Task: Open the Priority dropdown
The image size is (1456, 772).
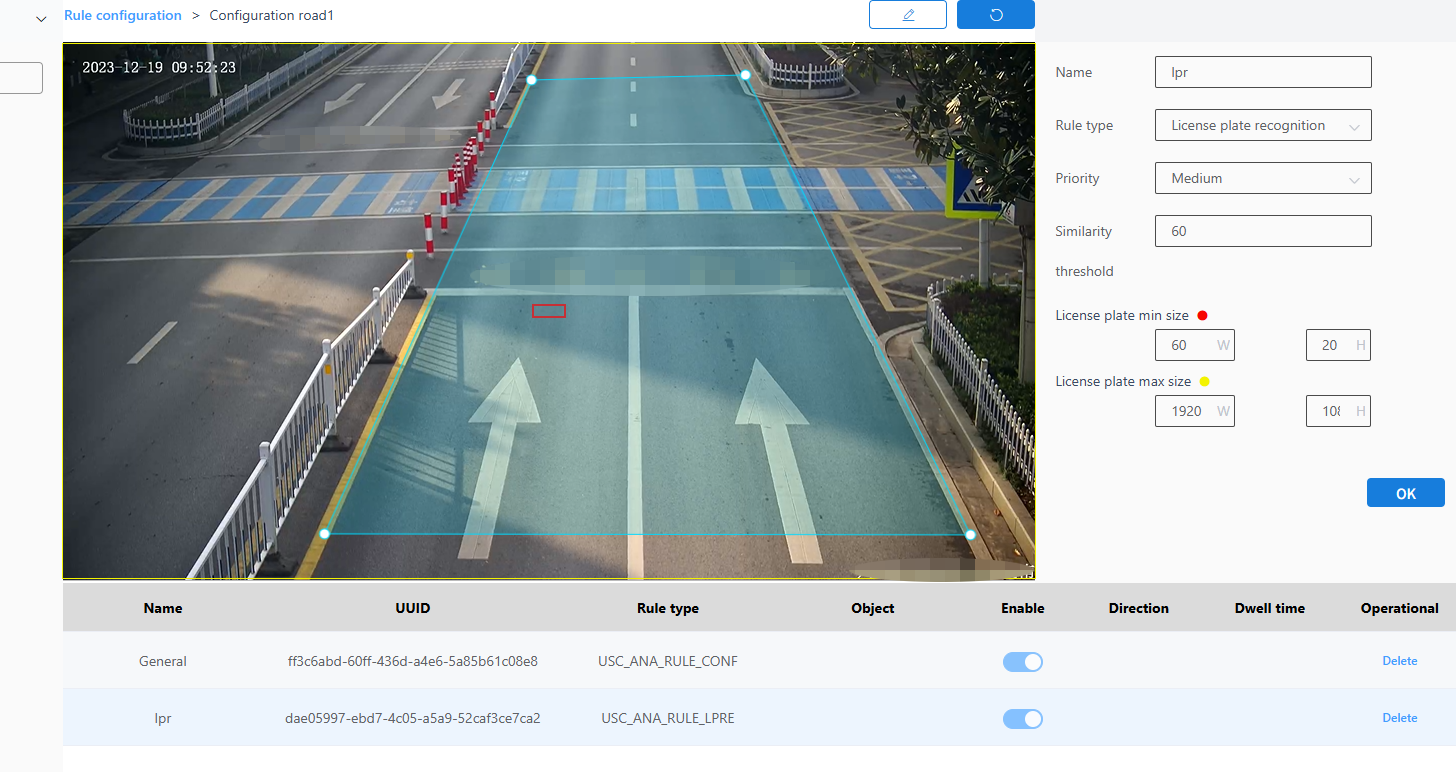Action: 1262,178
